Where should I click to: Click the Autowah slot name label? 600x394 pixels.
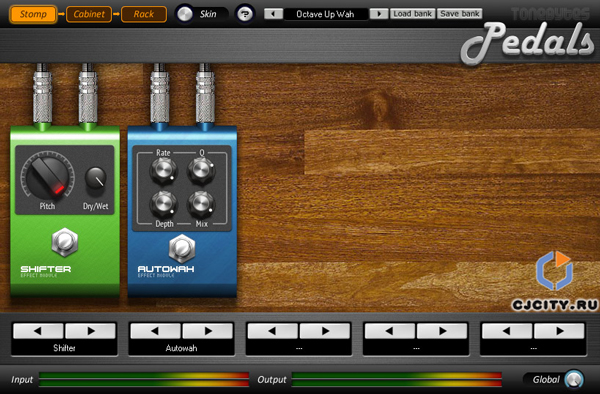click(x=181, y=348)
